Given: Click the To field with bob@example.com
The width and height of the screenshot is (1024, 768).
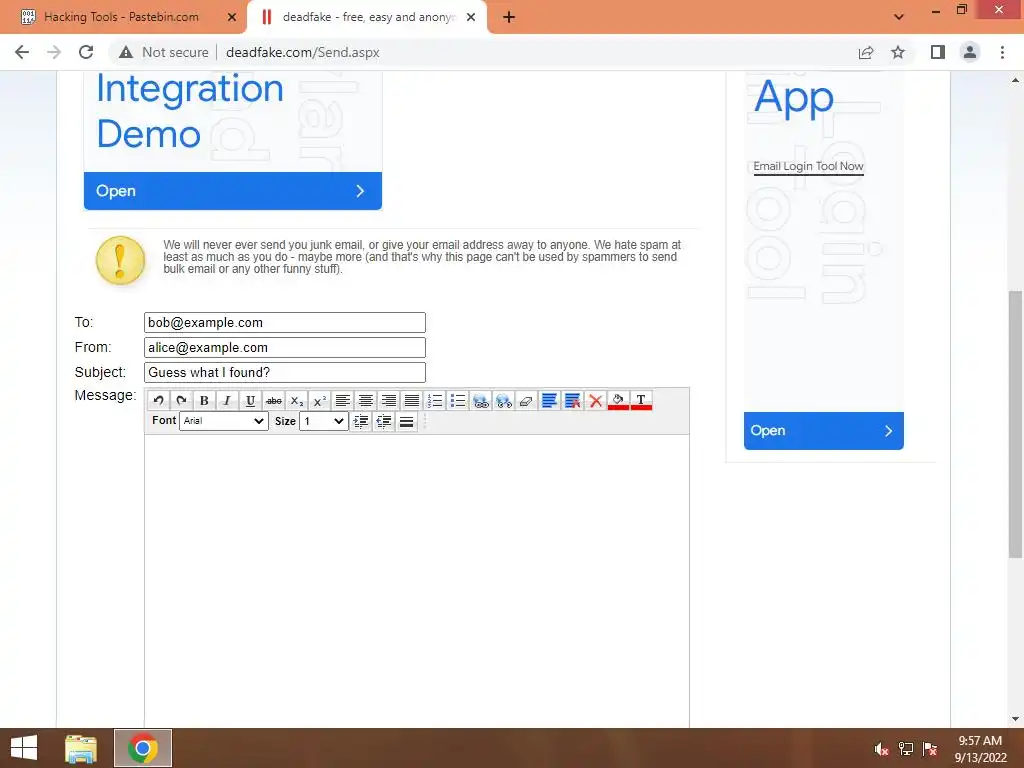Looking at the screenshot, I should (x=285, y=323).
